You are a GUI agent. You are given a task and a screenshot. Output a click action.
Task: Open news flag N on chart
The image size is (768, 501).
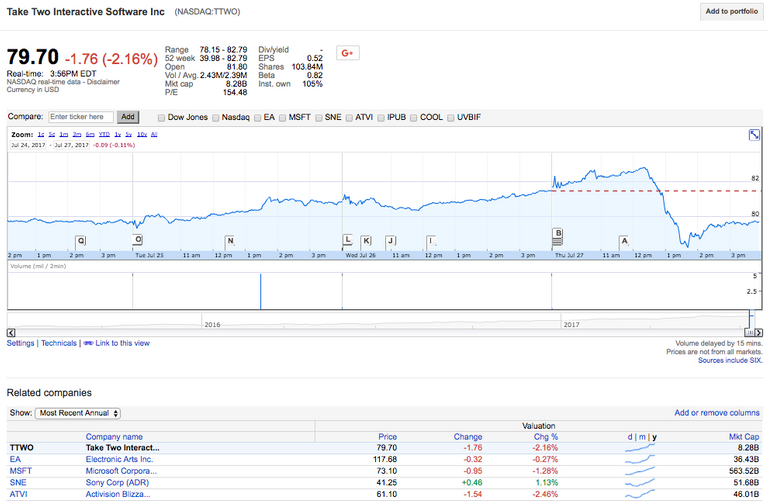click(x=230, y=241)
